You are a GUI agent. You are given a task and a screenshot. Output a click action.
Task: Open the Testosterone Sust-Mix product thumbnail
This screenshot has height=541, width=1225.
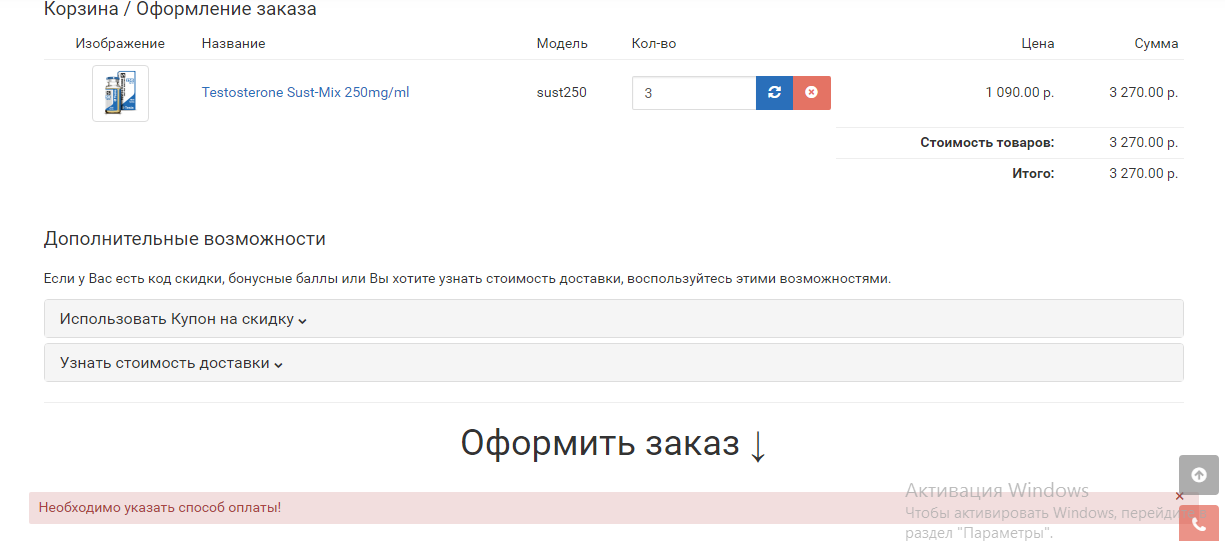click(120, 93)
